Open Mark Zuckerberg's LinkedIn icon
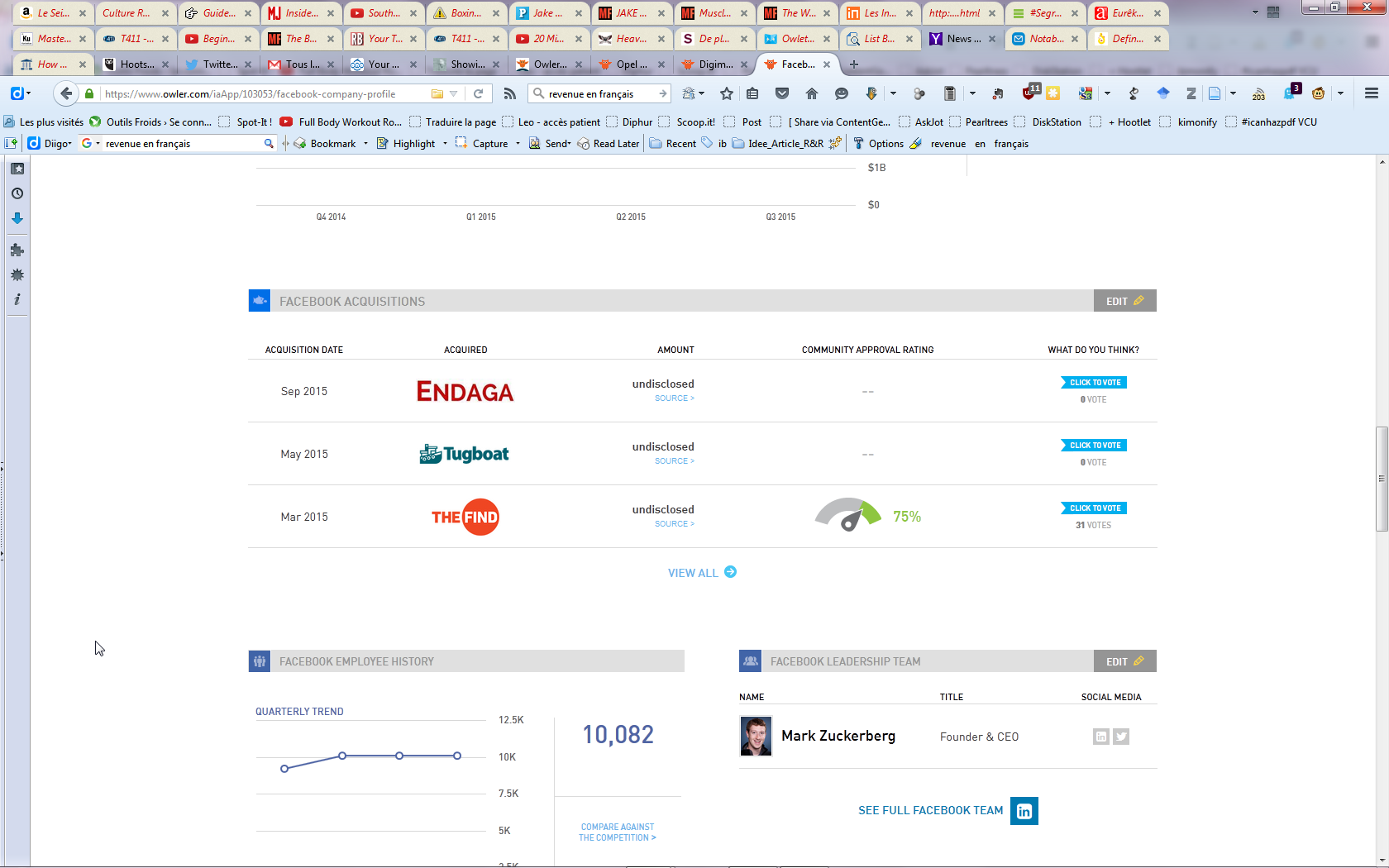1389x868 pixels. pos(1101,737)
